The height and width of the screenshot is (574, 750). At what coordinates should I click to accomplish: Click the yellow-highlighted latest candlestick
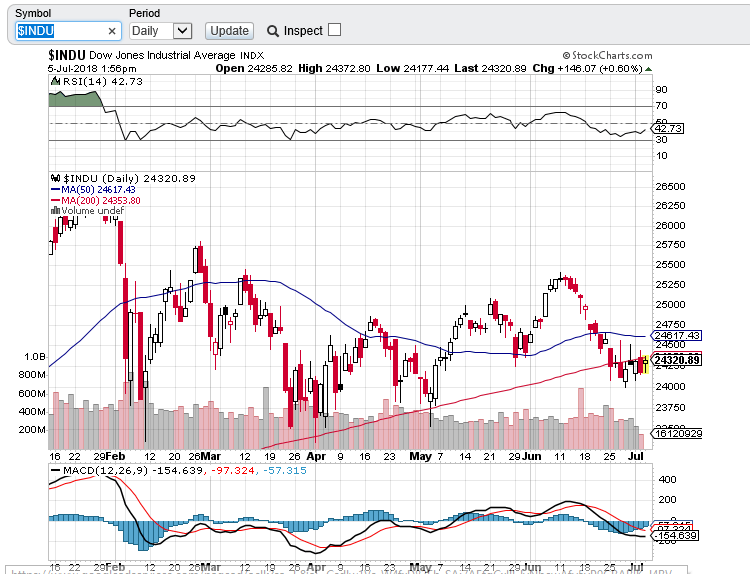point(646,364)
